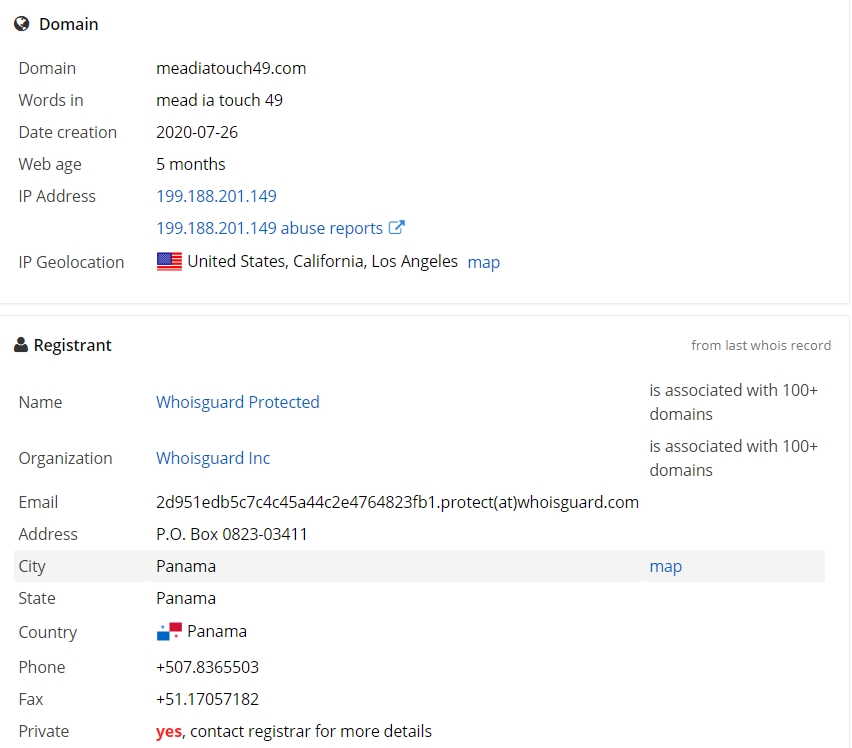Open IP address 199.188.201.149 link
The width and height of the screenshot is (852, 748).
click(216, 196)
